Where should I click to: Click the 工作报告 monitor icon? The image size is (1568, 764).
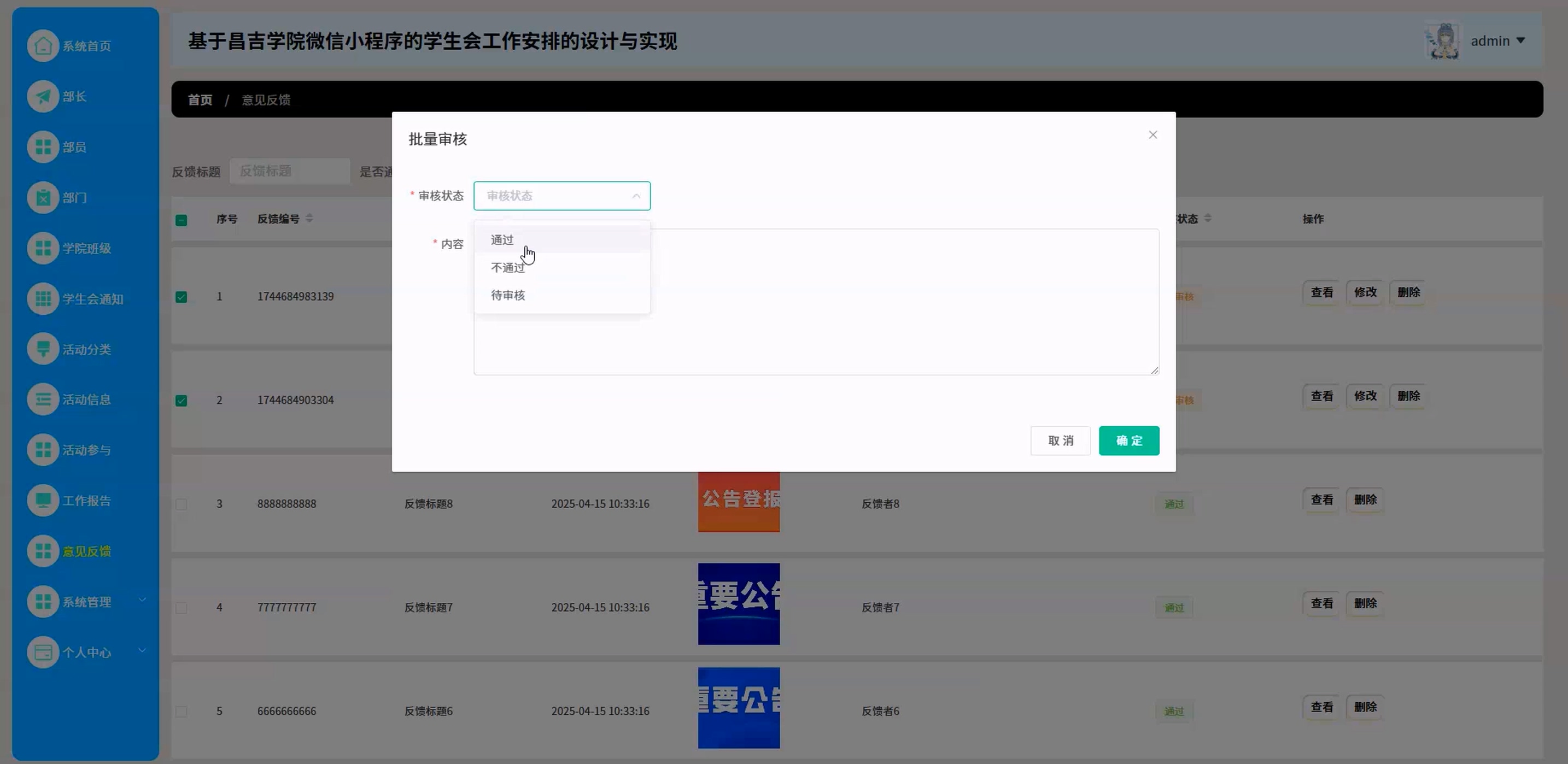tap(43, 501)
